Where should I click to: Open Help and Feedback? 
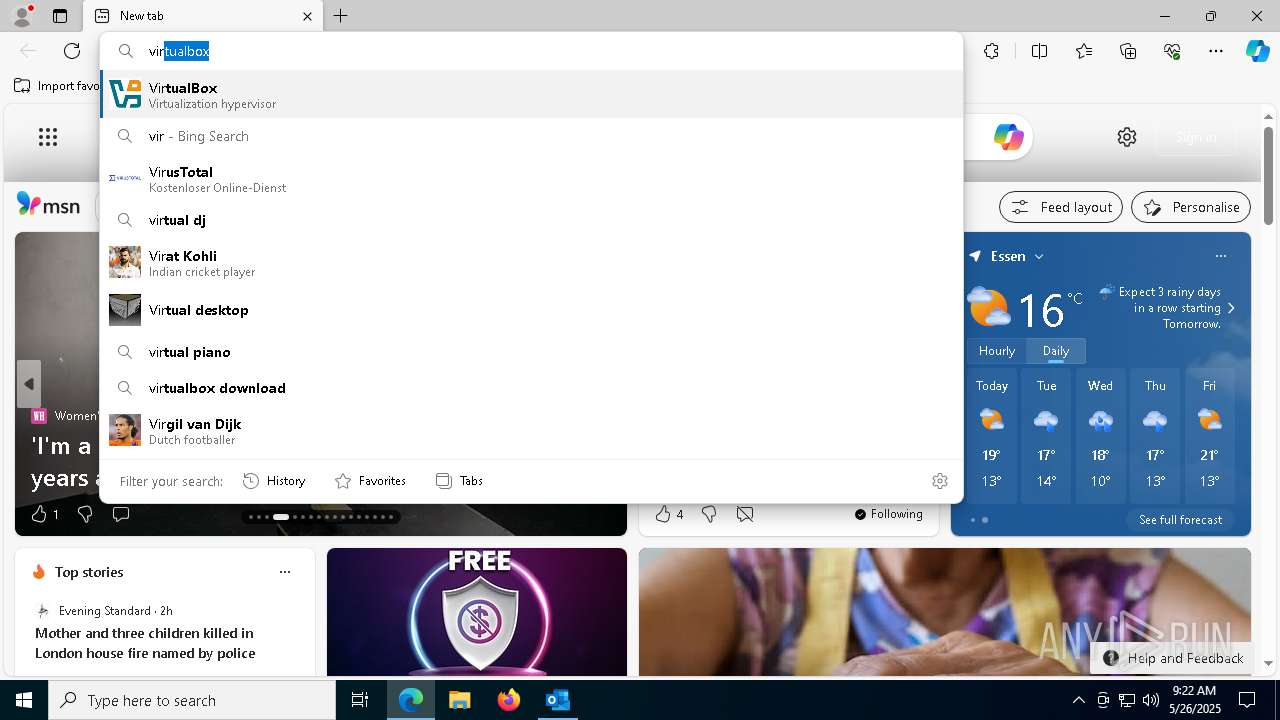pyautogui.click(x=1173, y=658)
